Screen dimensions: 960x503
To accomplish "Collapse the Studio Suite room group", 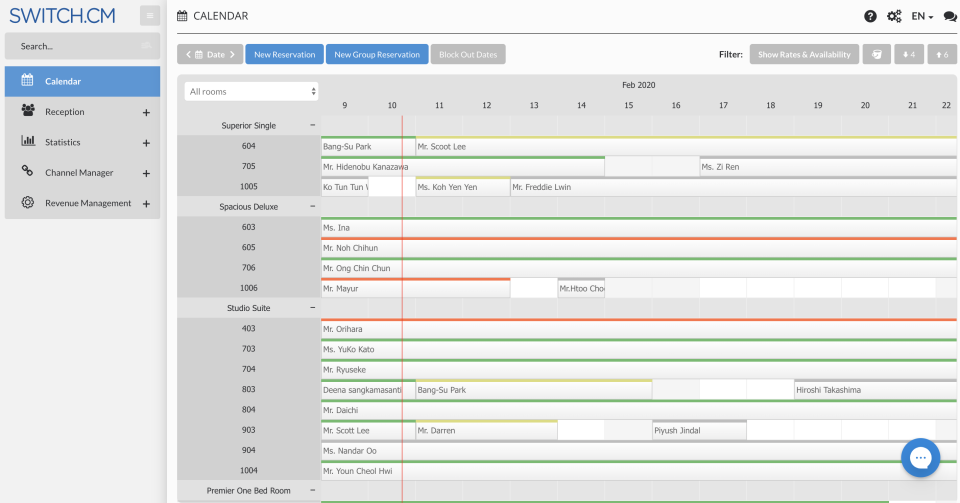I will pos(312,308).
